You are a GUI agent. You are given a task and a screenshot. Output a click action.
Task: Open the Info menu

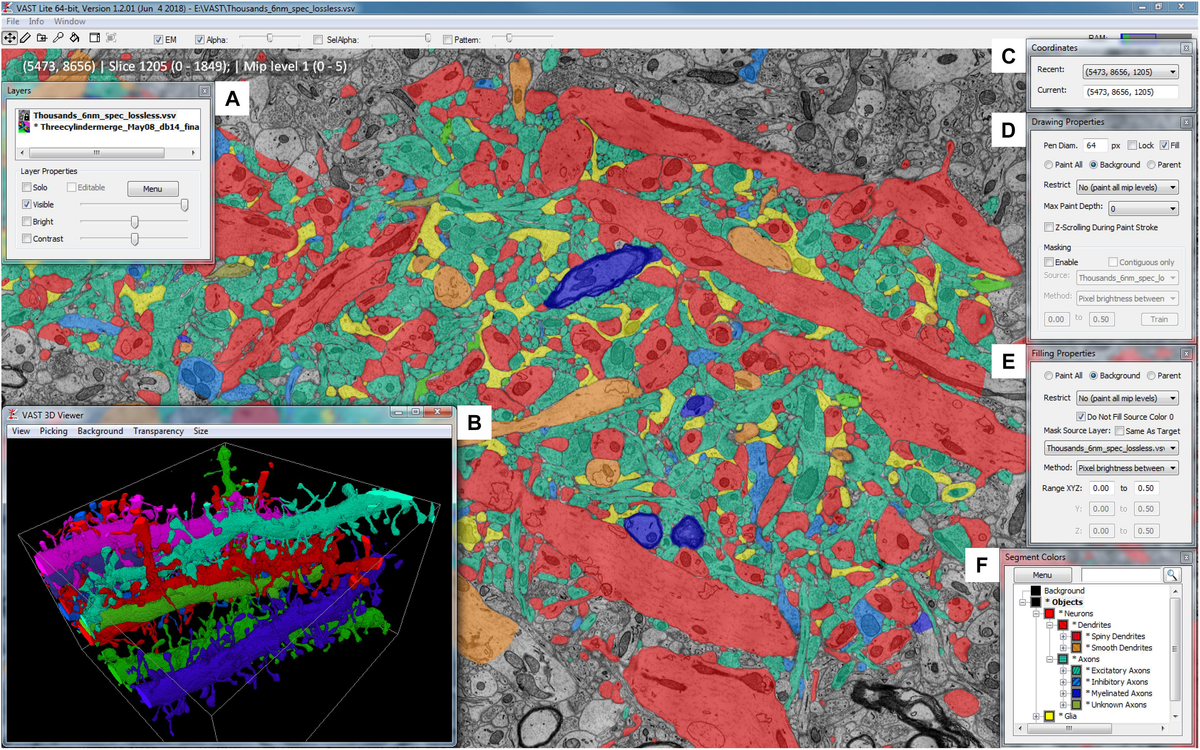pos(35,20)
